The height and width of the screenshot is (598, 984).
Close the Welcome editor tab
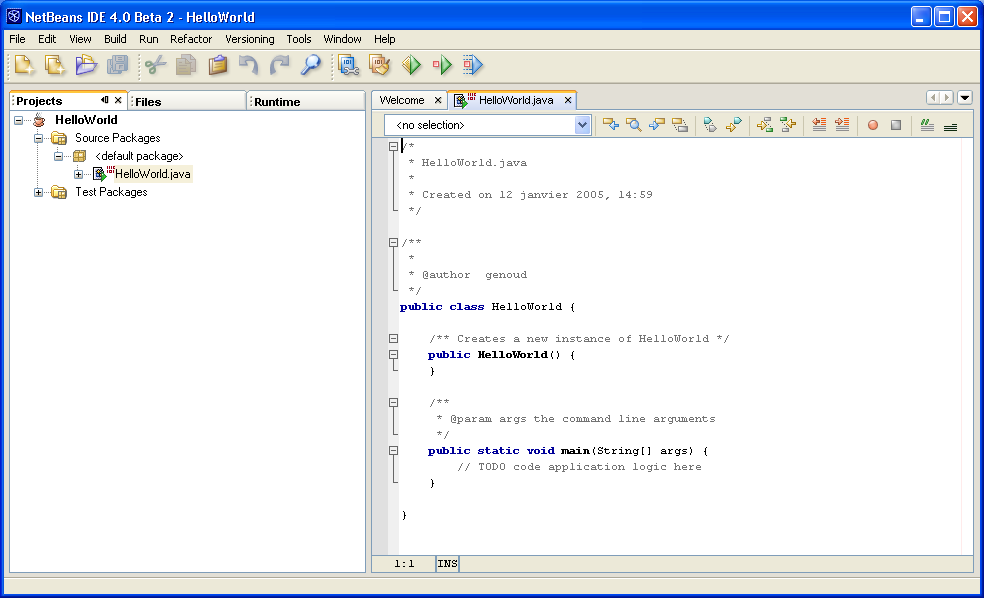(x=438, y=100)
